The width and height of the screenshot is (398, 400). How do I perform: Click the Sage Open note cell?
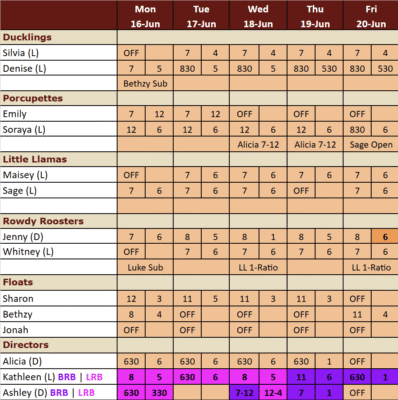click(x=371, y=145)
